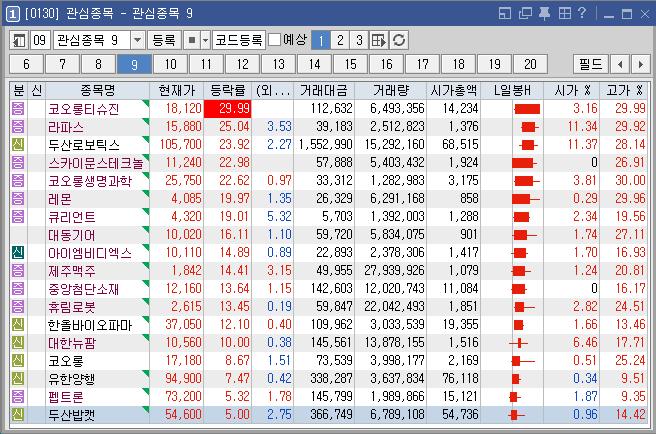Image resolution: width=656 pixels, height=434 pixels.
Task: Select stock name 대동기어
Action: 72,235
